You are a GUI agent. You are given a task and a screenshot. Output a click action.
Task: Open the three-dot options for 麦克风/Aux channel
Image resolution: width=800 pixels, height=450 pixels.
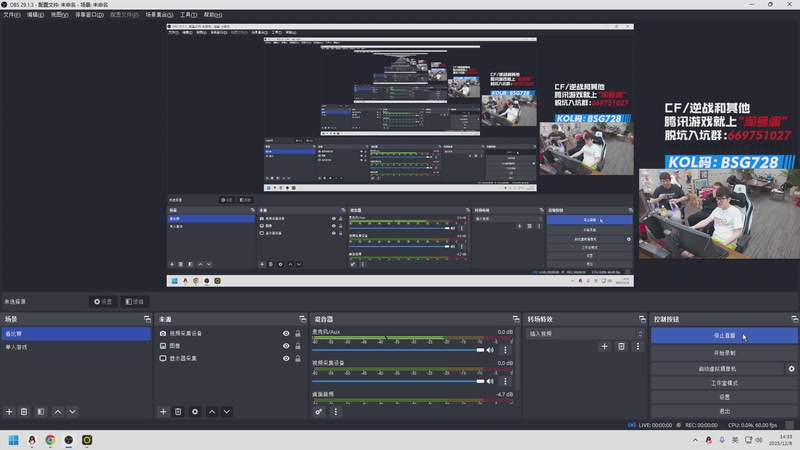(505, 350)
